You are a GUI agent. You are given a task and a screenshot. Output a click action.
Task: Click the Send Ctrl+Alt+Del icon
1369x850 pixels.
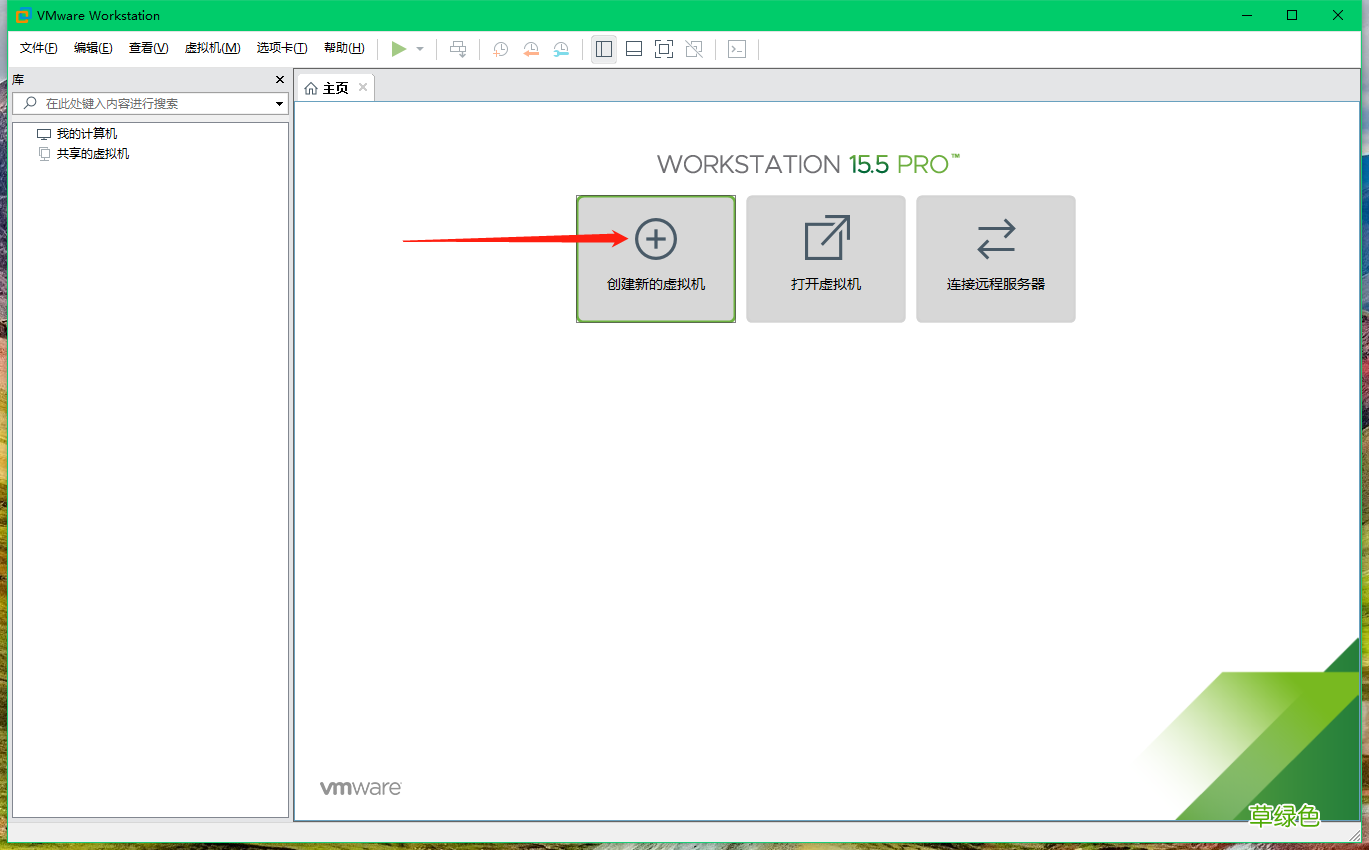click(458, 48)
